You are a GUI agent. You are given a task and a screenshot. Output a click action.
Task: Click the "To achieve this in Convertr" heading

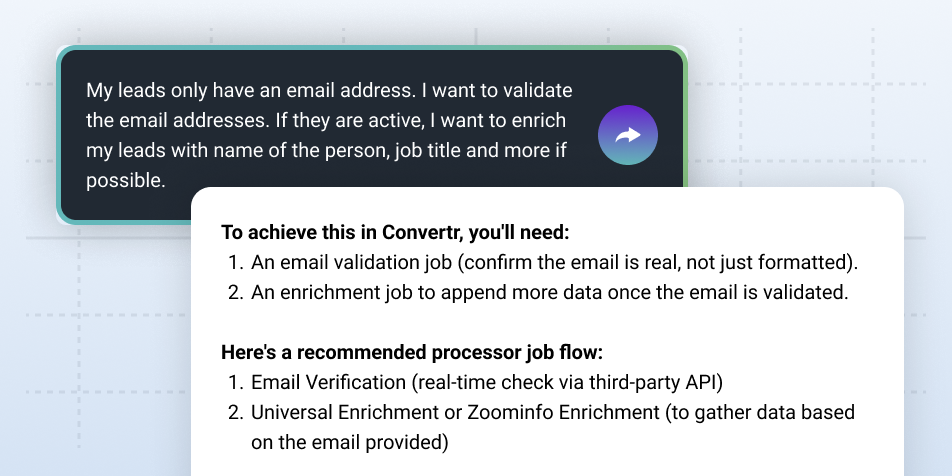coord(395,233)
